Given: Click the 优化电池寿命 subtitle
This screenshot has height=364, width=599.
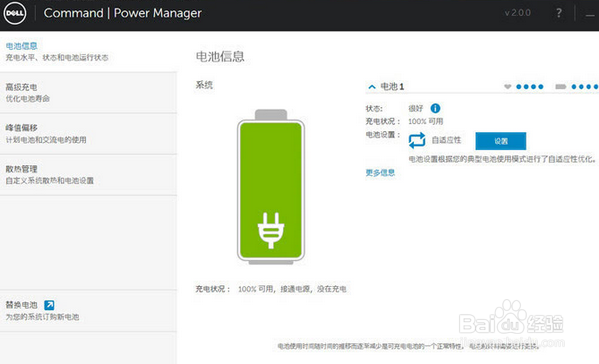Looking at the screenshot, I should pos(28,99).
